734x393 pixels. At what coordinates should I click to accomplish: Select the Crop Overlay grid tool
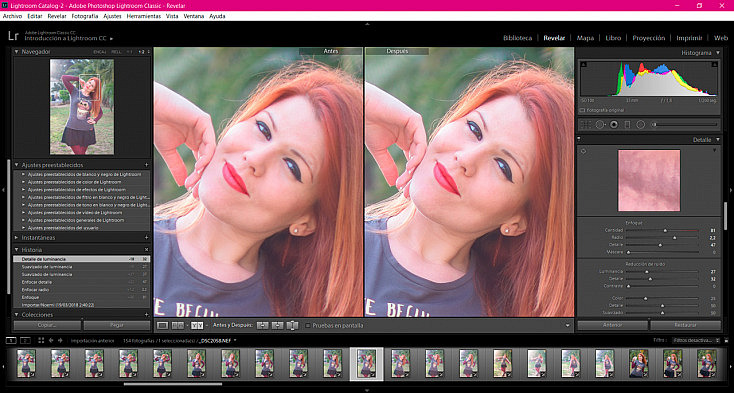pos(585,124)
